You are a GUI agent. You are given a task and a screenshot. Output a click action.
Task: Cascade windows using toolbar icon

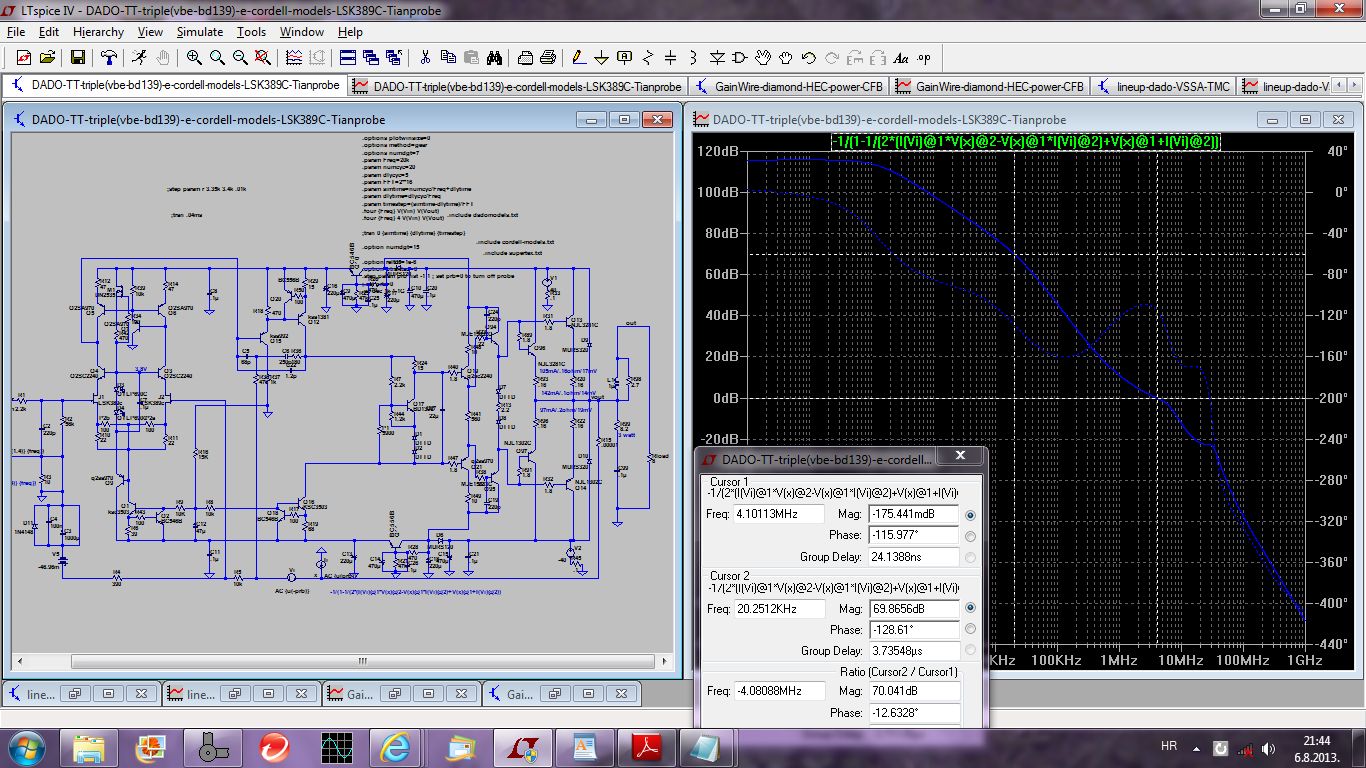[x=371, y=57]
